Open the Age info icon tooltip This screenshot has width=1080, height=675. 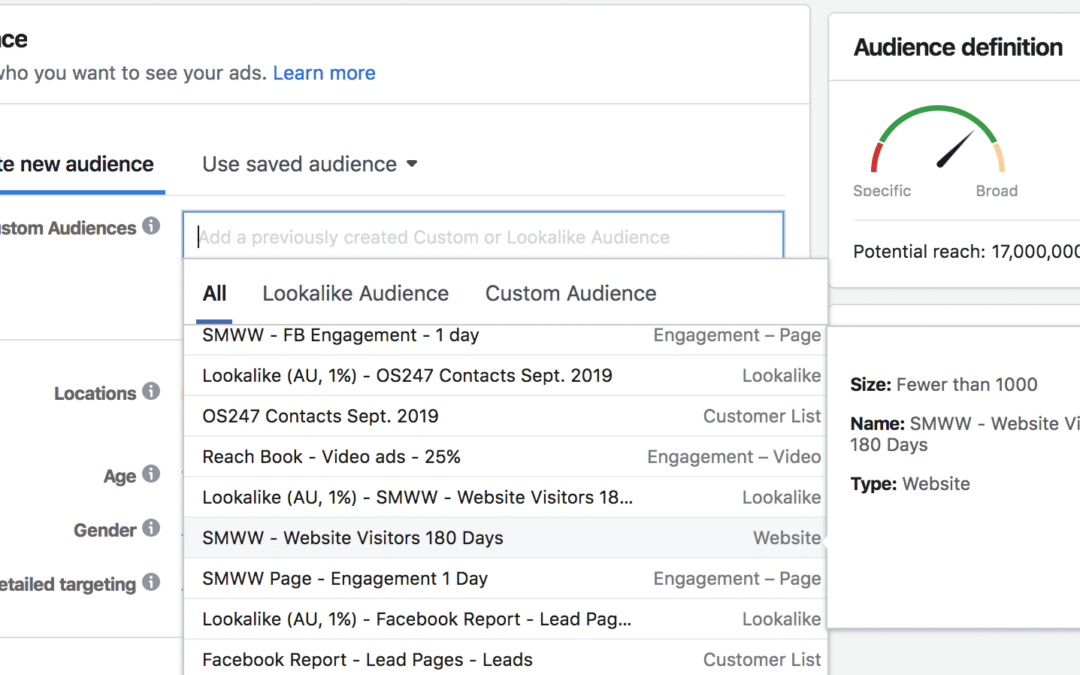(152, 474)
